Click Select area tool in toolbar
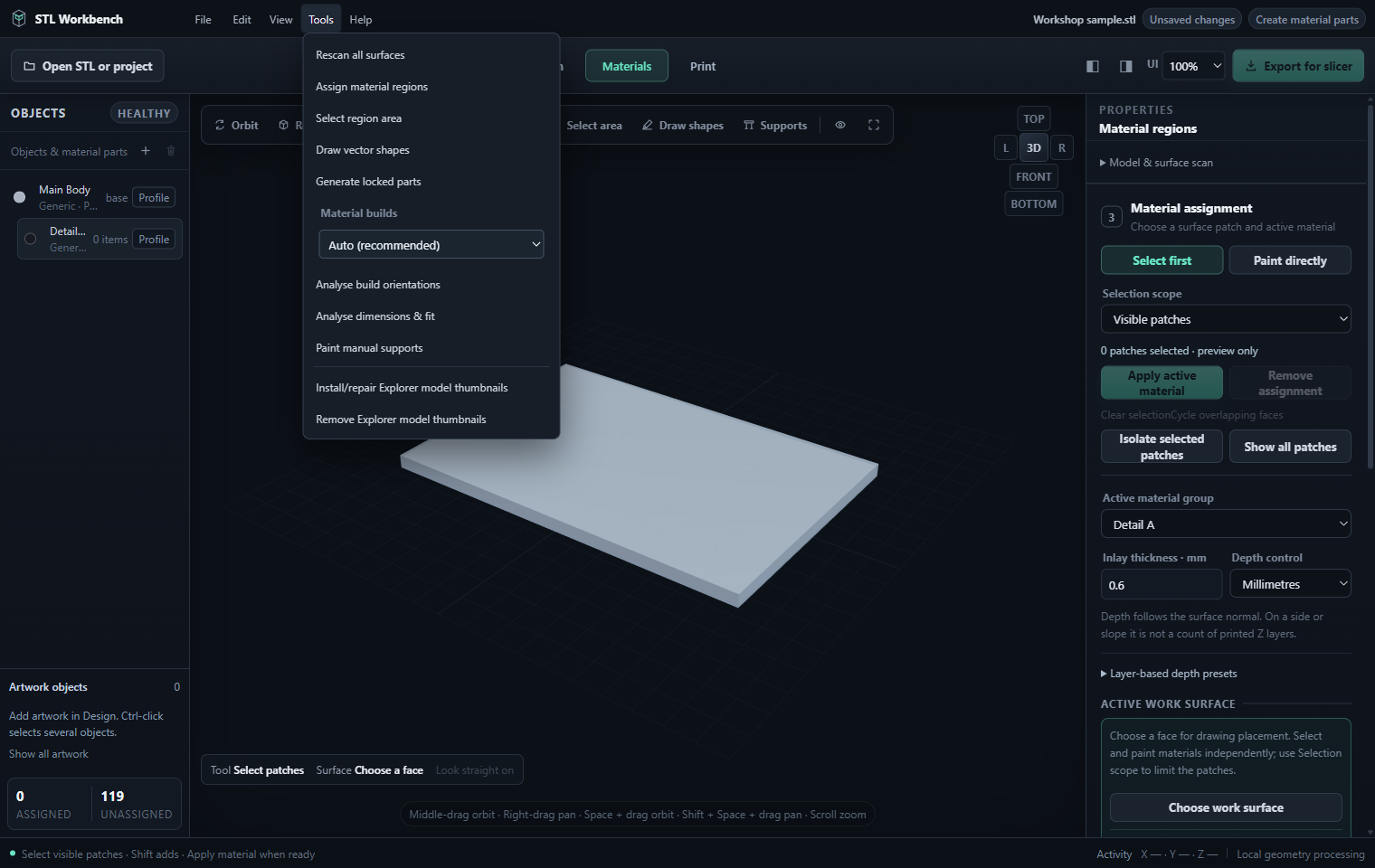 click(594, 126)
